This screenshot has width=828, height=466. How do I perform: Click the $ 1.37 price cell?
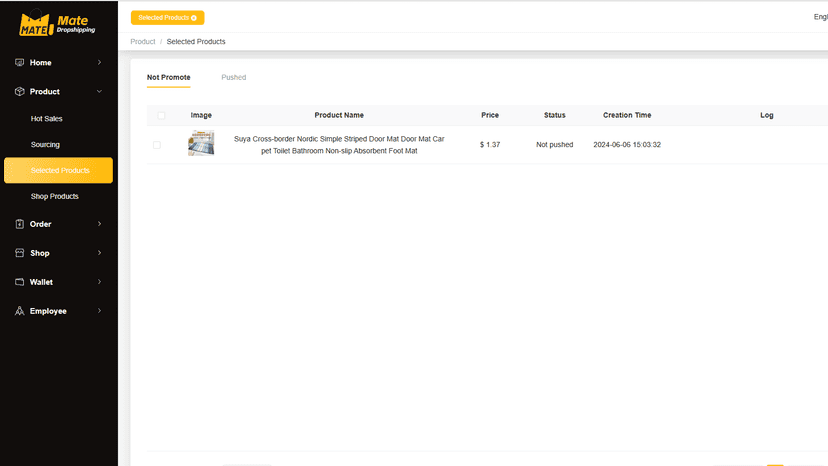click(x=490, y=145)
